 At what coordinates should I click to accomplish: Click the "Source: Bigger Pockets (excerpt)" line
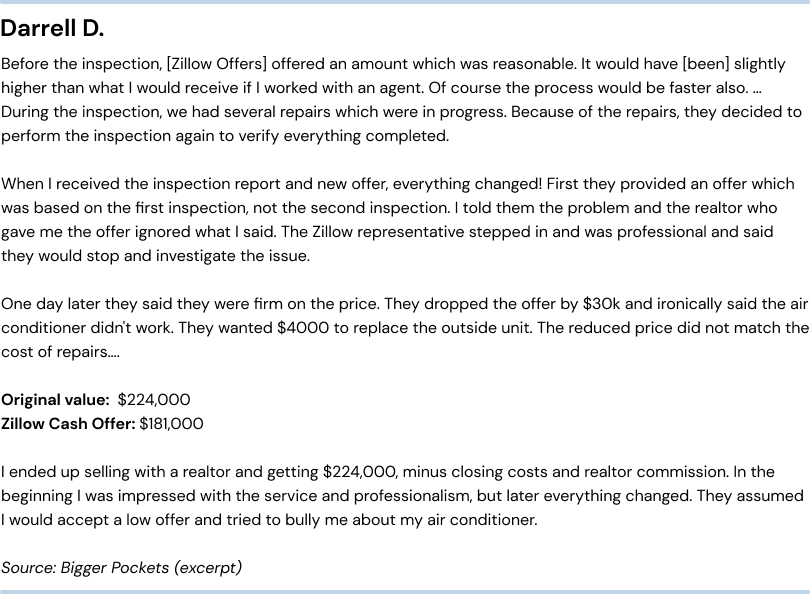point(121,568)
